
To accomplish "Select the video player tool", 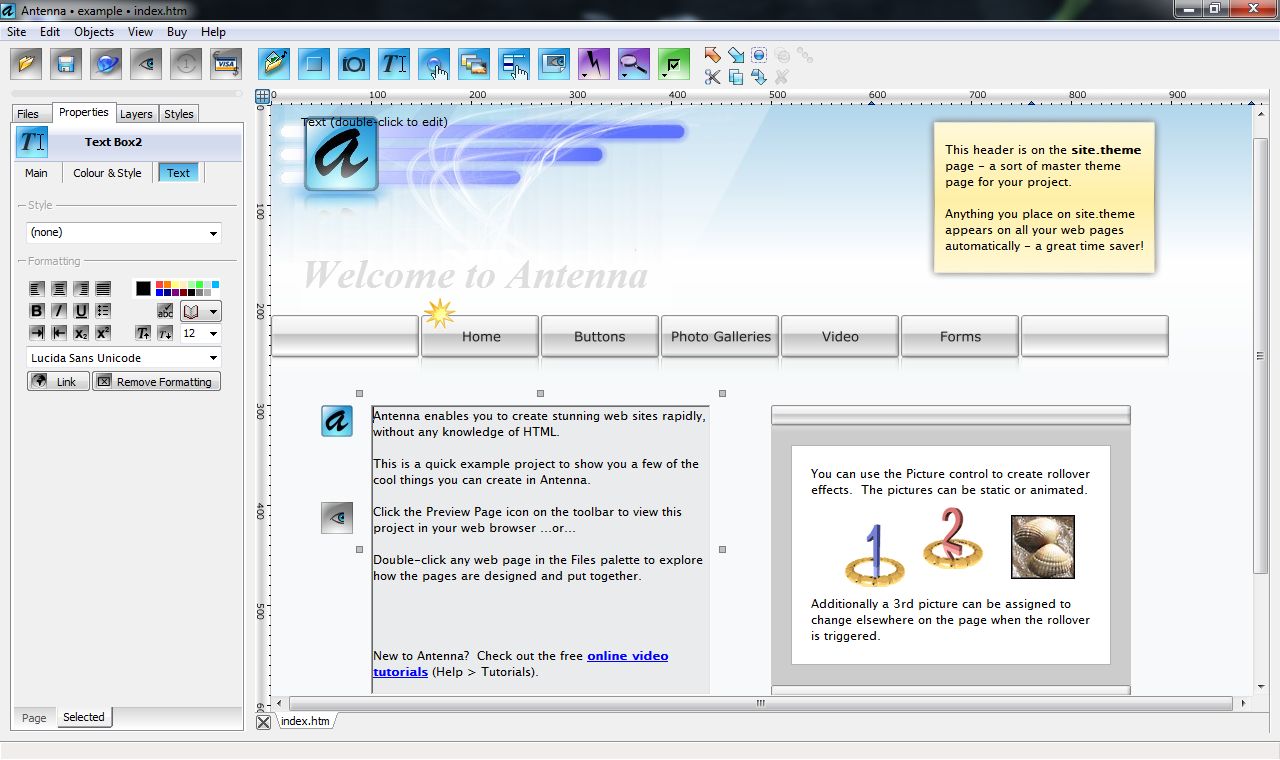I will point(554,64).
